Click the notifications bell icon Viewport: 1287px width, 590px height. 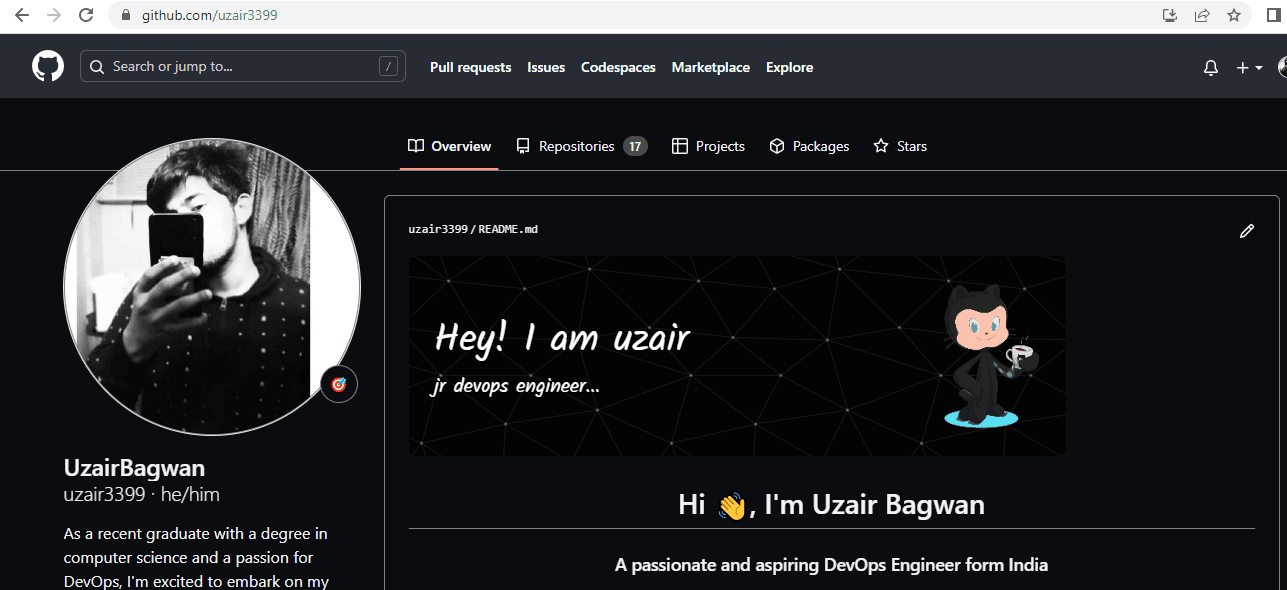1211,68
